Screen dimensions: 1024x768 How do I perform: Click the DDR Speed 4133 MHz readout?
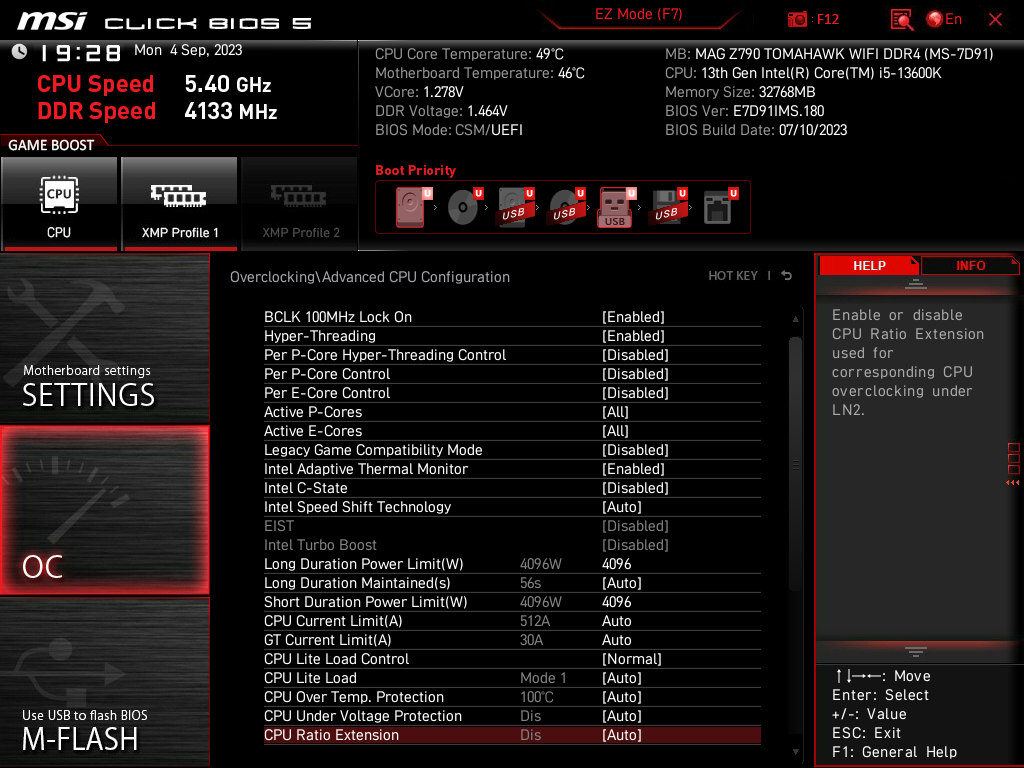(x=157, y=111)
